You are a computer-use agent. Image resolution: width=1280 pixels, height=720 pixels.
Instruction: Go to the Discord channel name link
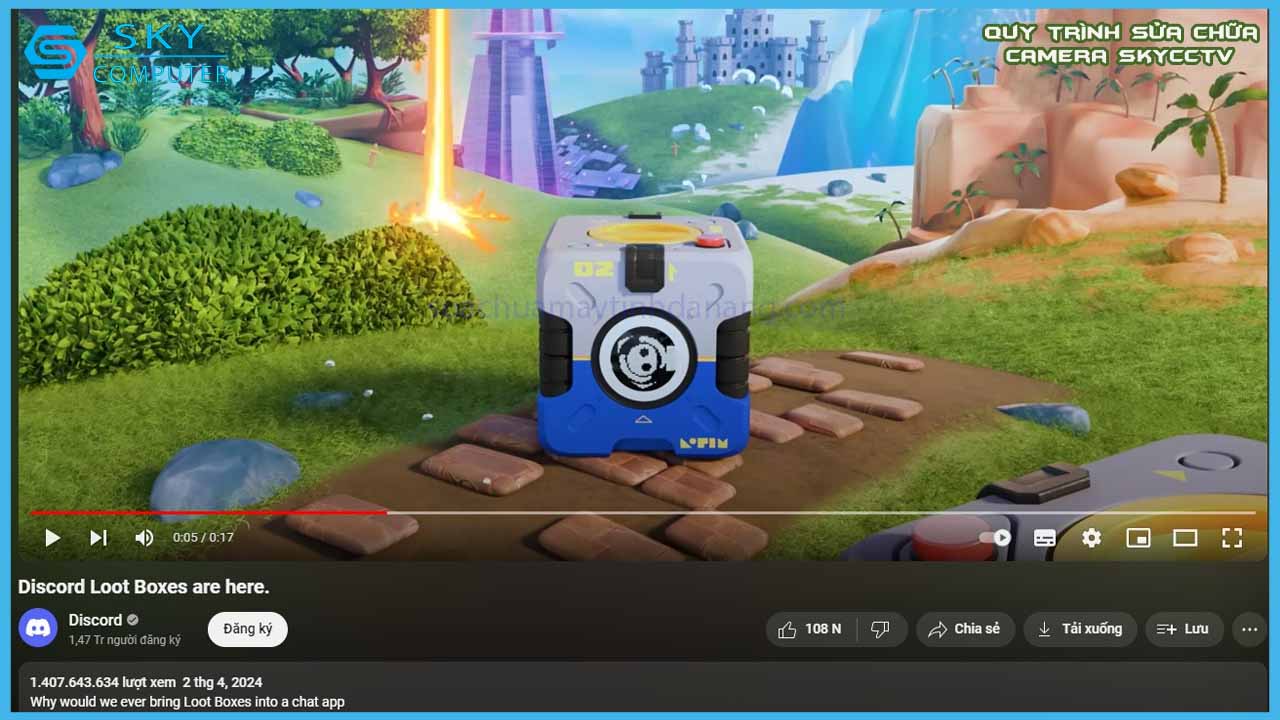[95, 620]
